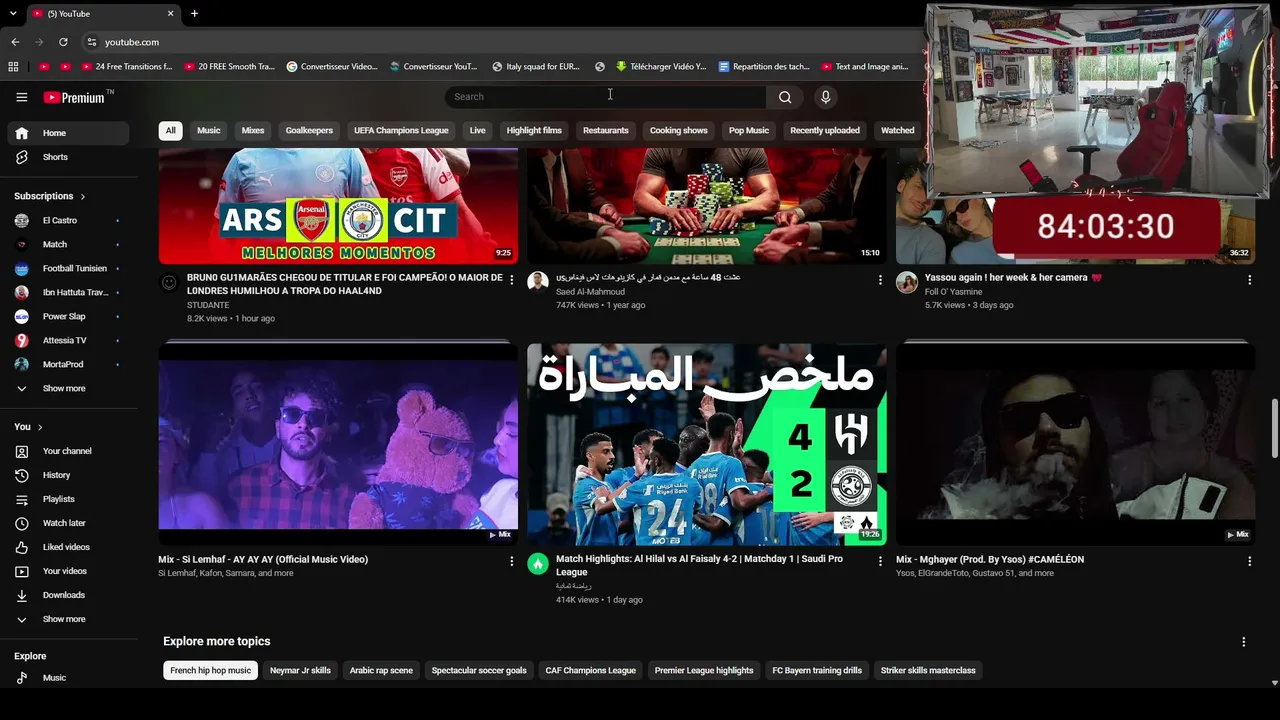Screen dimensions: 1280x720
Task: Open the You section heading
Action: (x=28, y=427)
